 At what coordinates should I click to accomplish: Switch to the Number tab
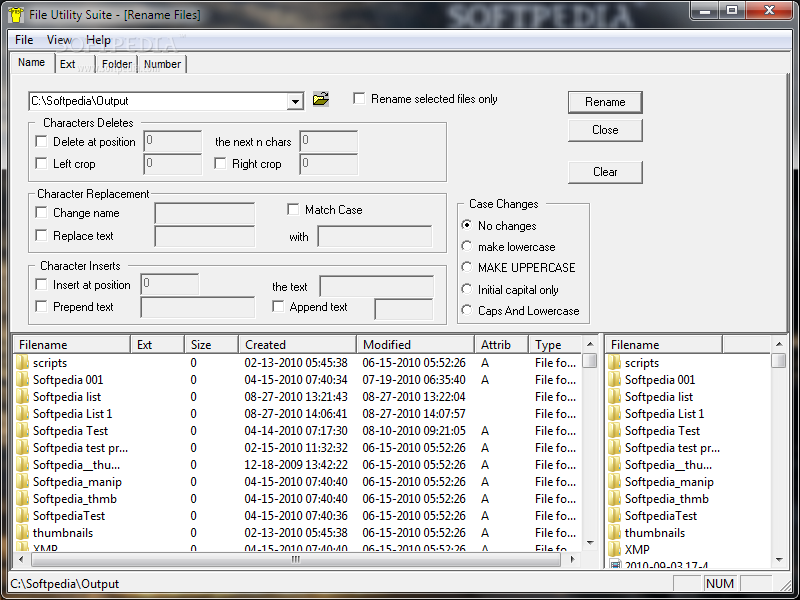click(x=162, y=64)
